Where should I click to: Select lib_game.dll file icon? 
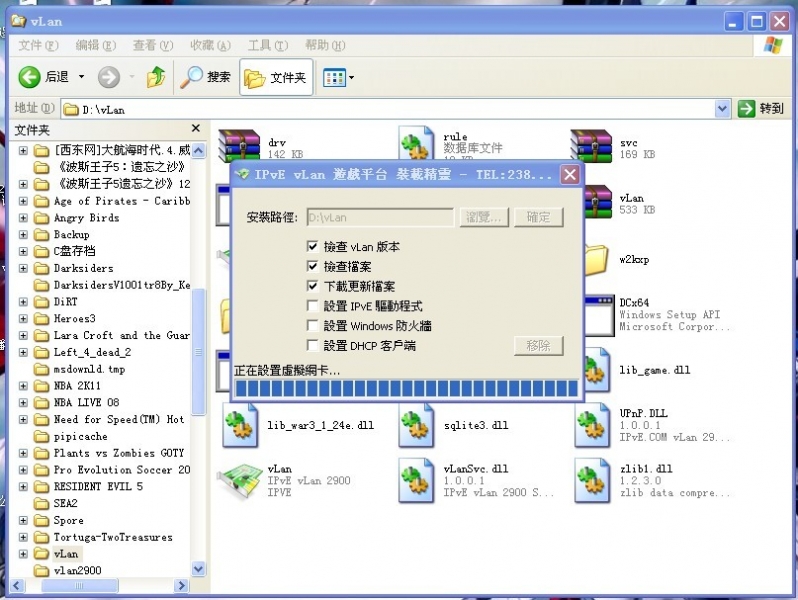pyautogui.click(x=597, y=370)
